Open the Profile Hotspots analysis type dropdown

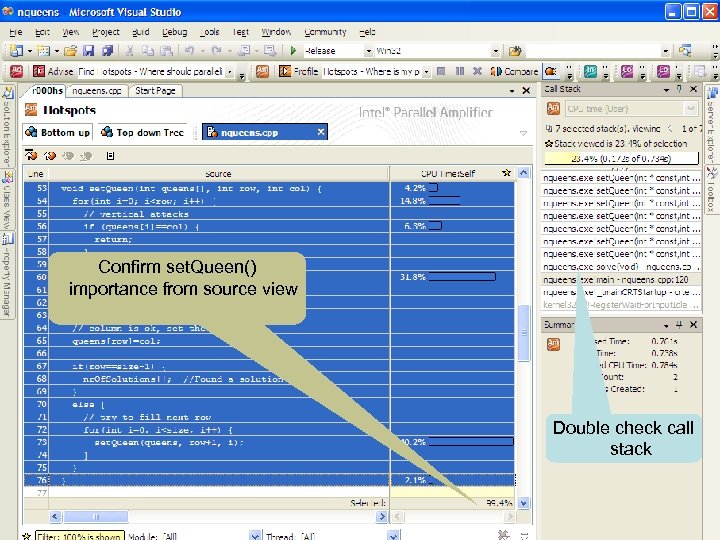tap(427, 72)
